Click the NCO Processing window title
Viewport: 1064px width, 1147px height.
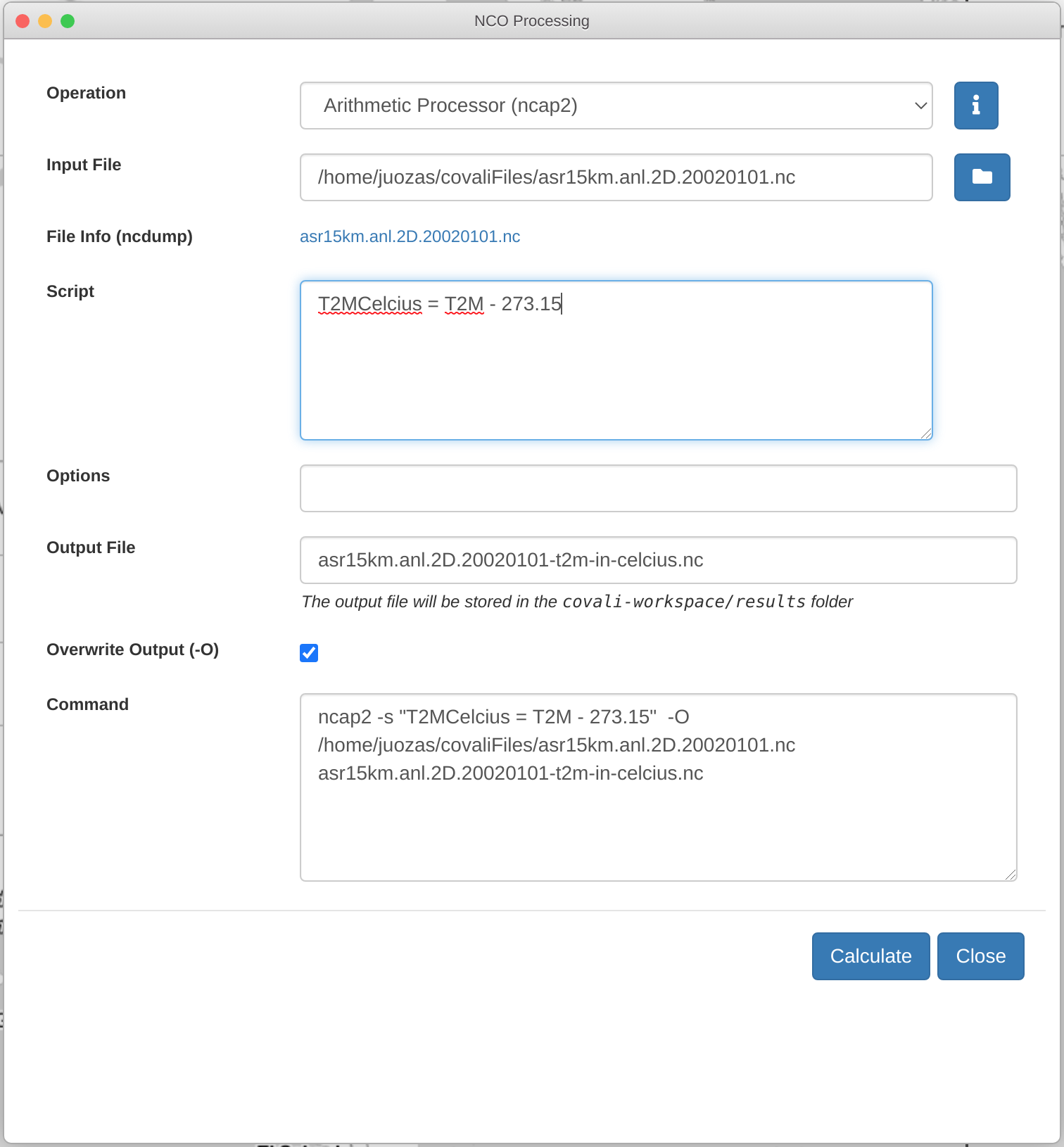point(532,21)
